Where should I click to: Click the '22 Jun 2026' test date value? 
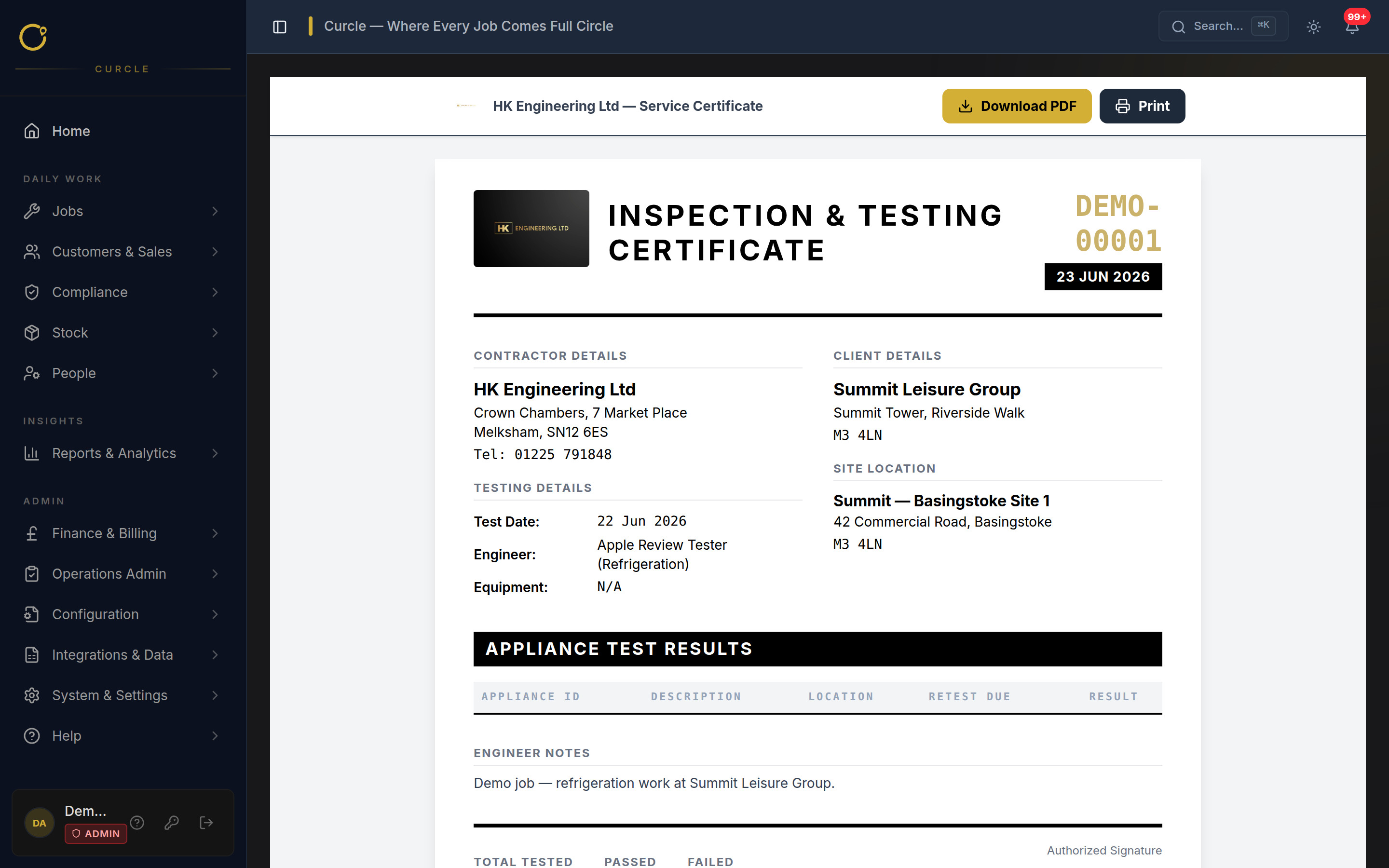point(642,521)
